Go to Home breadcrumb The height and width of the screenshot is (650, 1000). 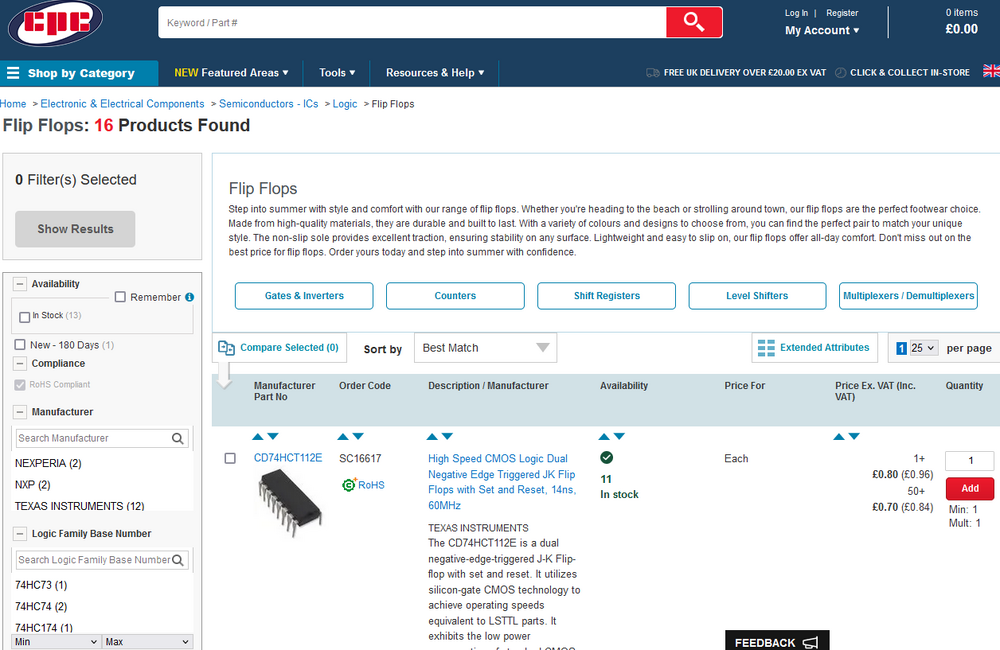pos(13,104)
